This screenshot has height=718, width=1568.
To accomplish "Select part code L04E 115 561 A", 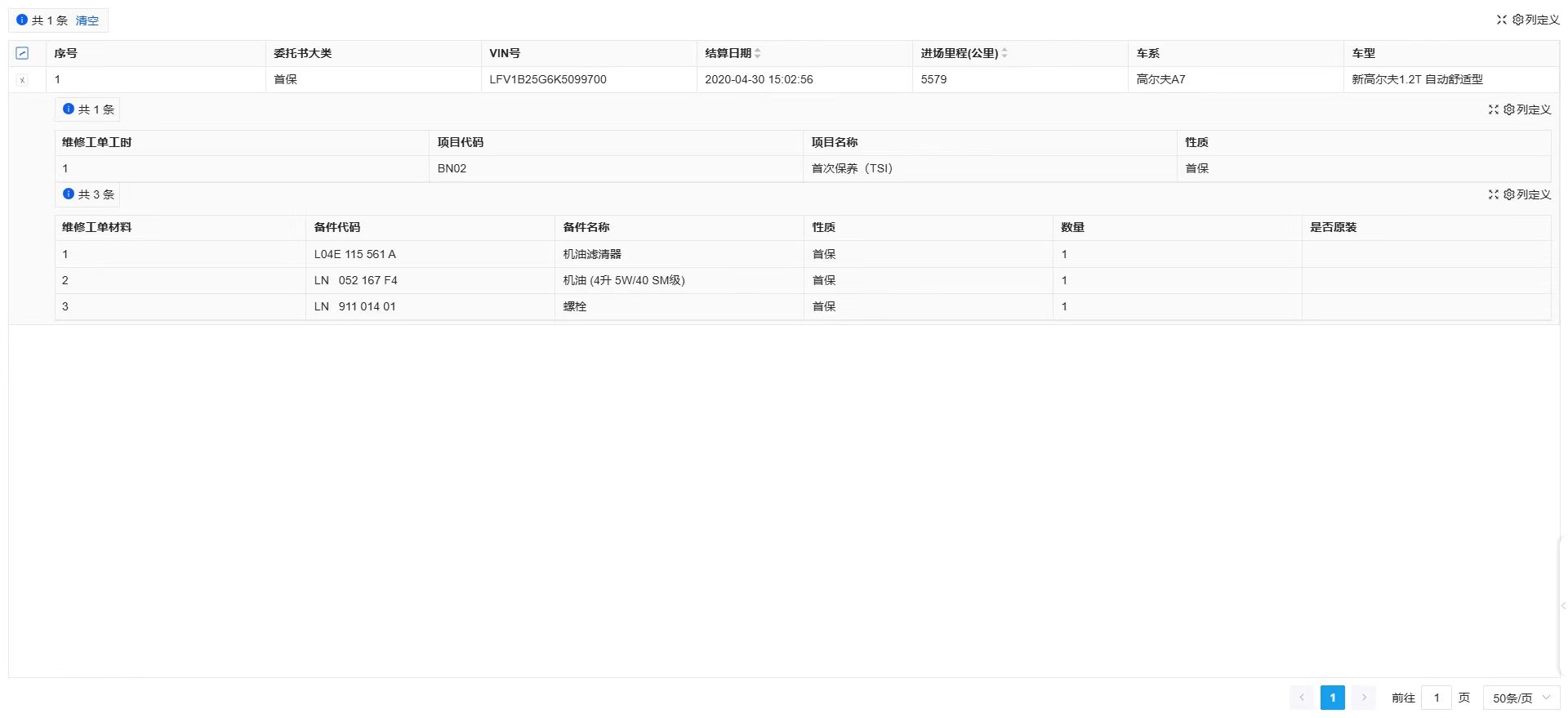I will [x=354, y=254].
